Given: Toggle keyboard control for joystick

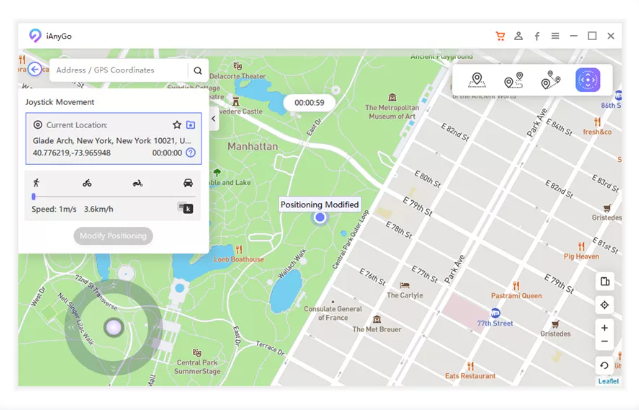Looking at the screenshot, I should 186,208.
